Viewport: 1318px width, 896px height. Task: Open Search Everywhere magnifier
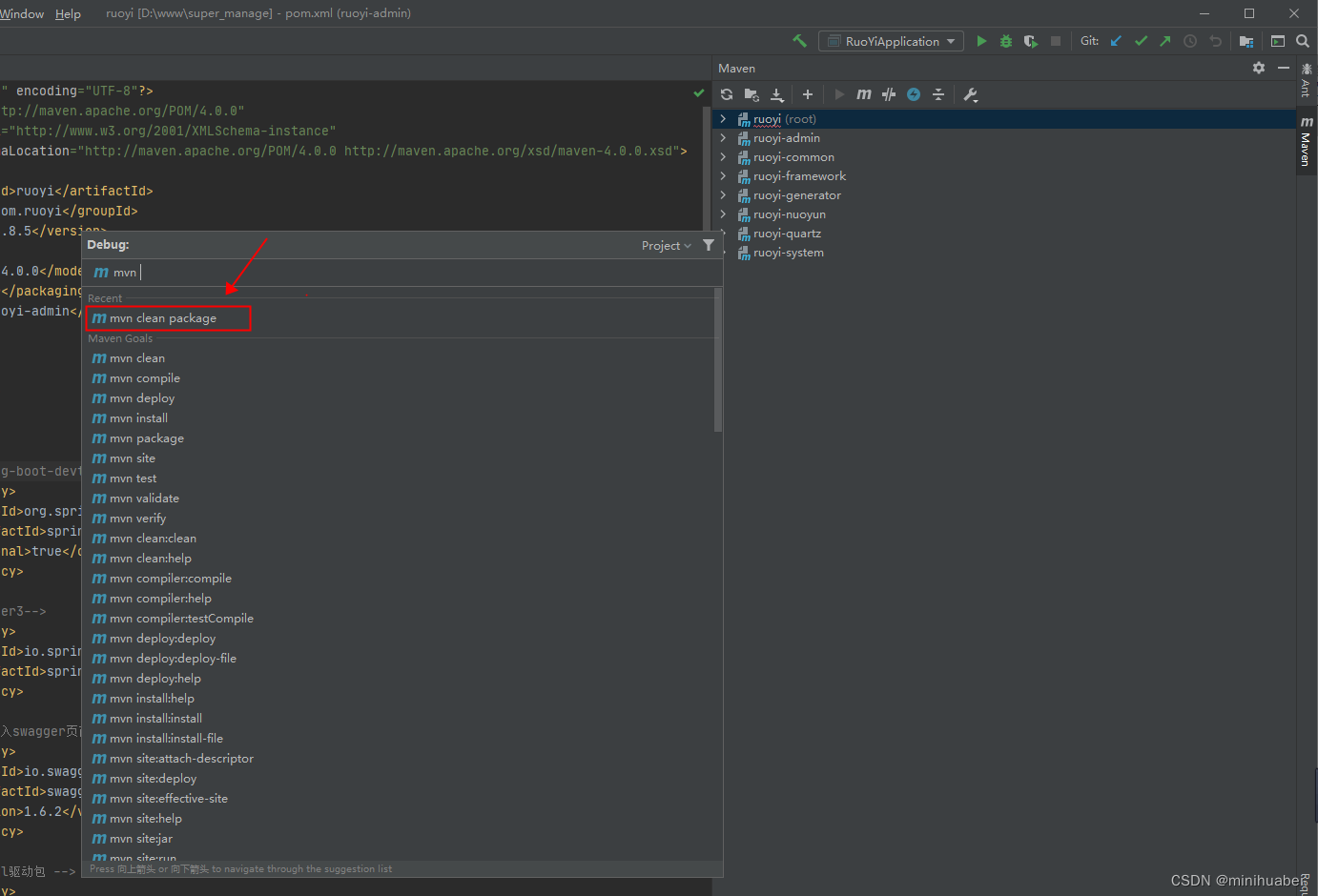tap(1303, 41)
